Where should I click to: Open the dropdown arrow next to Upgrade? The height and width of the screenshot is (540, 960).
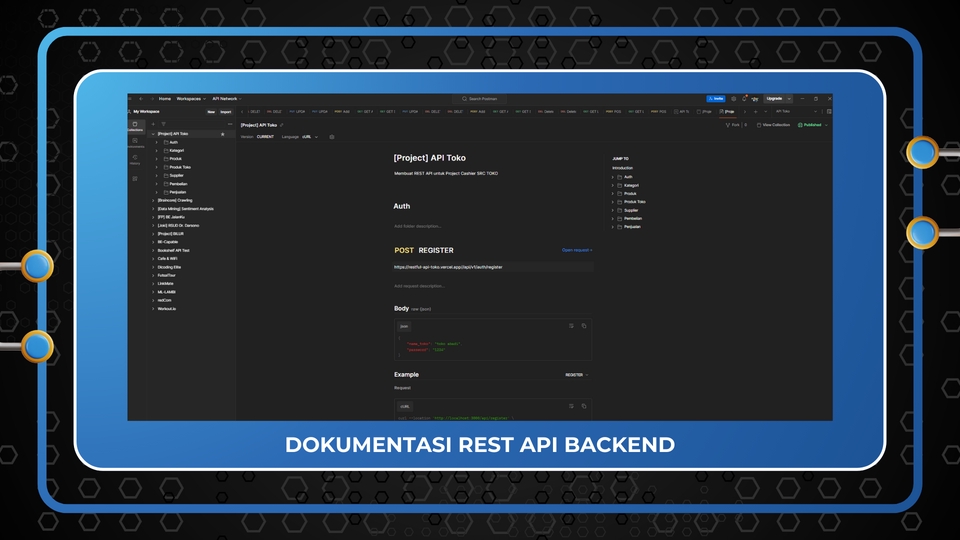pos(789,99)
